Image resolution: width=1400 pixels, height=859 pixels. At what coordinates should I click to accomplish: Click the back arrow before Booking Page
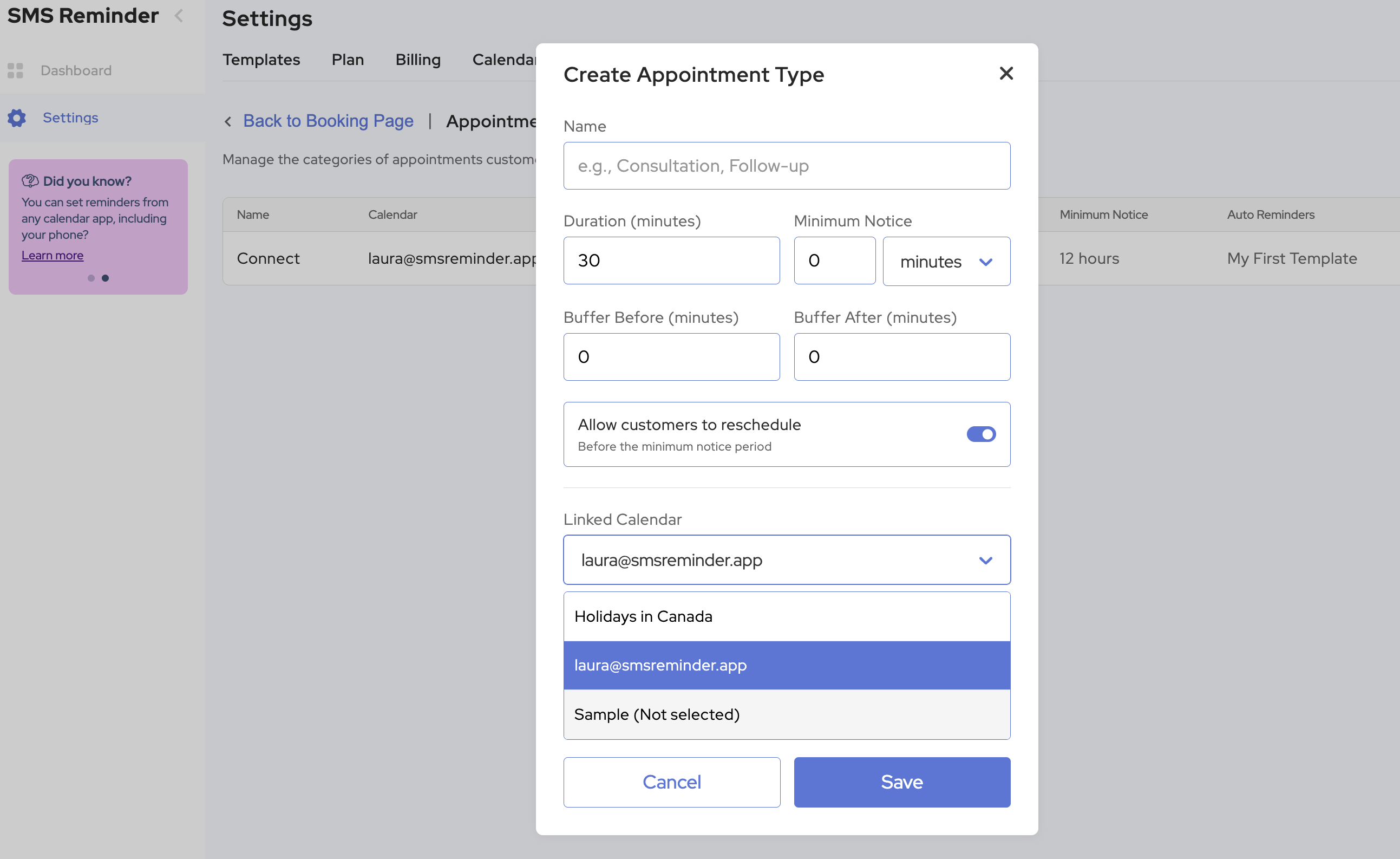pyautogui.click(x=228, y=122)
